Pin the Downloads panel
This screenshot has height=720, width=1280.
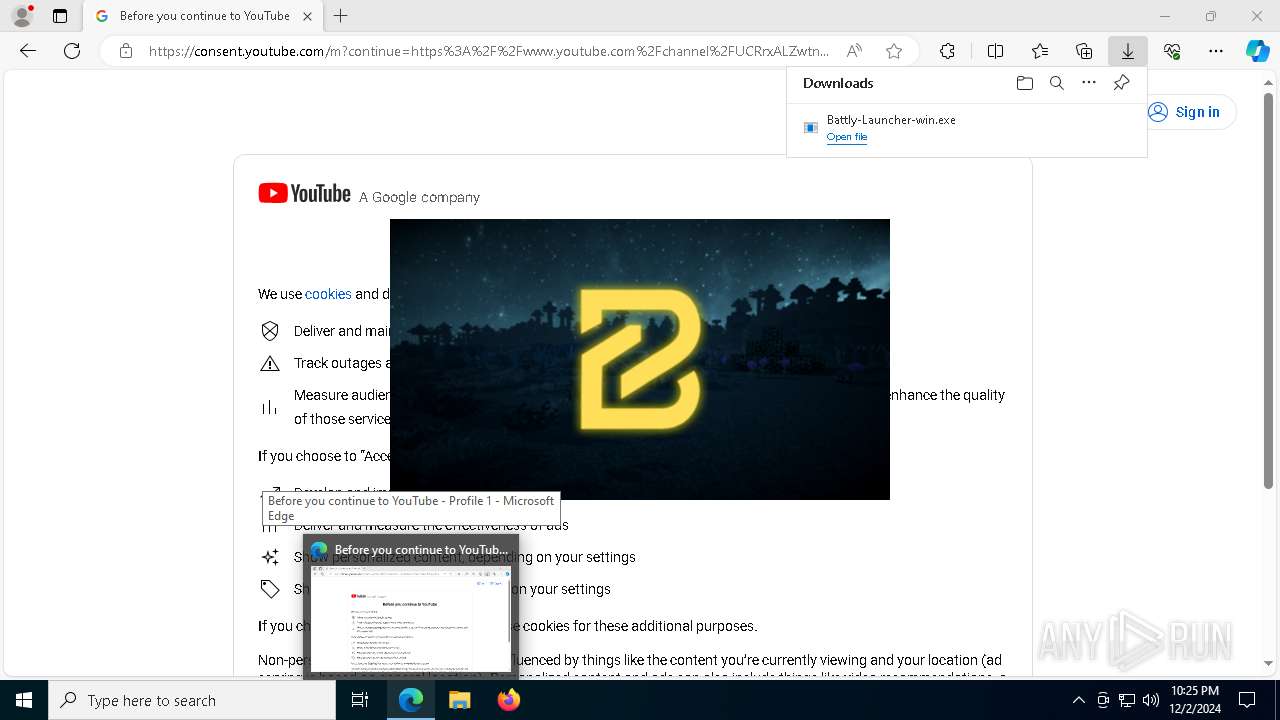(x=1121, y=83)
